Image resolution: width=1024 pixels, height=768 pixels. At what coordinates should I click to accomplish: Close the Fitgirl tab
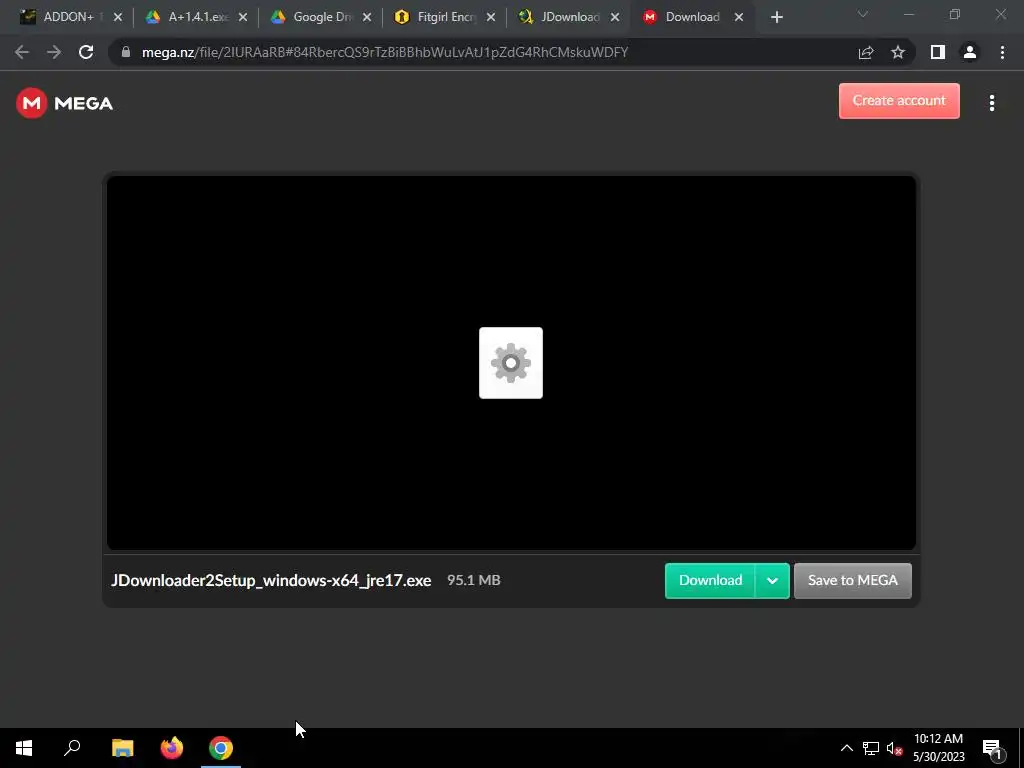[491, 18]
